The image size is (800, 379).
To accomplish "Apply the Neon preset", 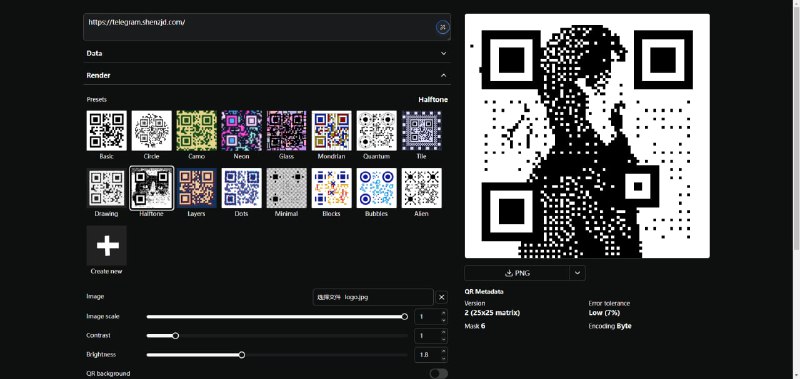I will [241, 131].
